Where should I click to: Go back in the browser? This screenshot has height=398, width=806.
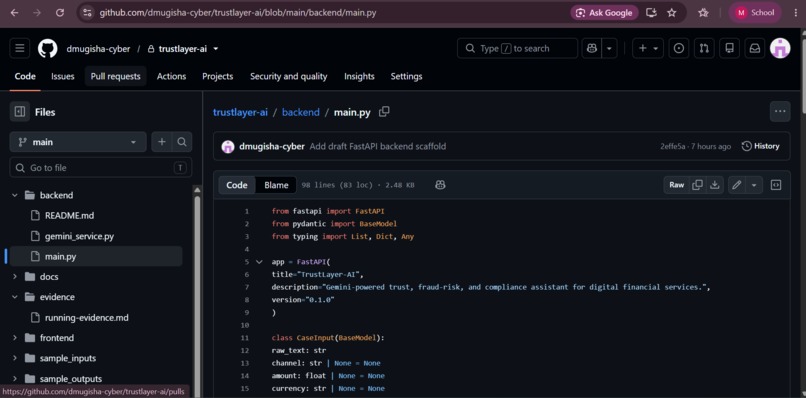[14, 13]
